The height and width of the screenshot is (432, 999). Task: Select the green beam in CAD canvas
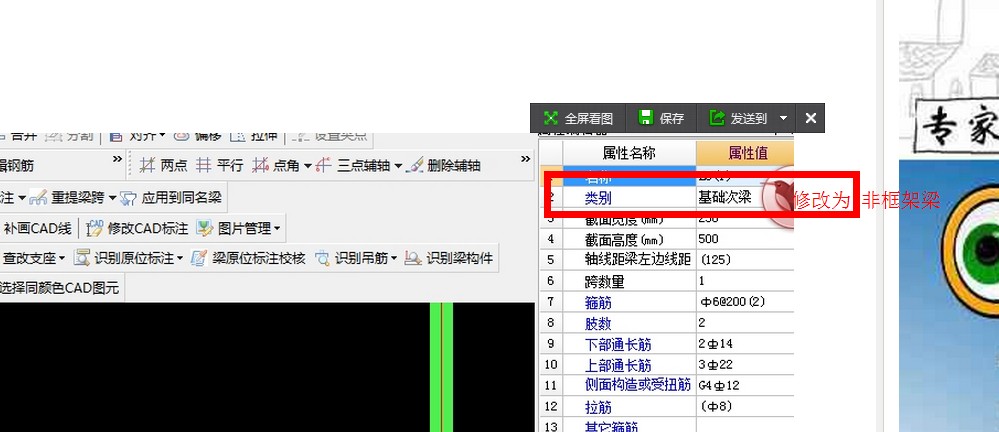(x=441, y=366)
